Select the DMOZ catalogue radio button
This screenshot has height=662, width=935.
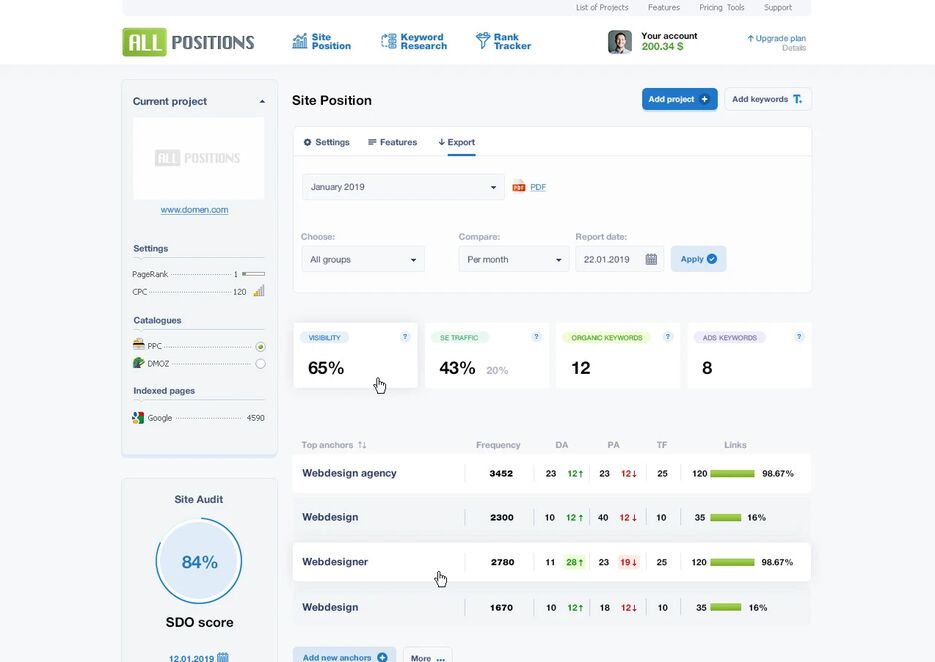261,364
